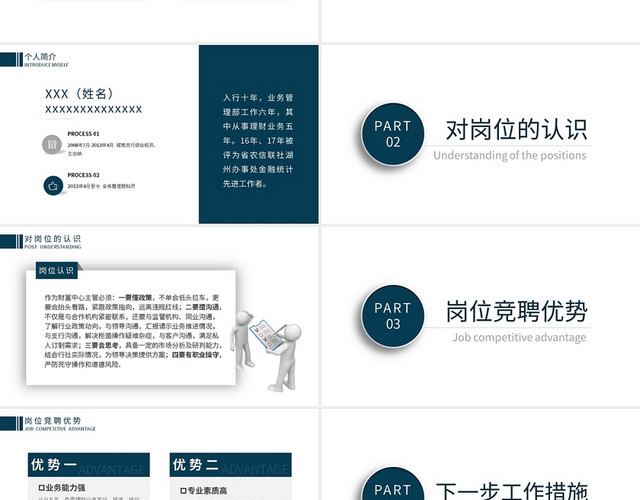This screenshot has height=500, width=640.
Task: Click the 个人简介 slide heading
Action: [40, 57]
